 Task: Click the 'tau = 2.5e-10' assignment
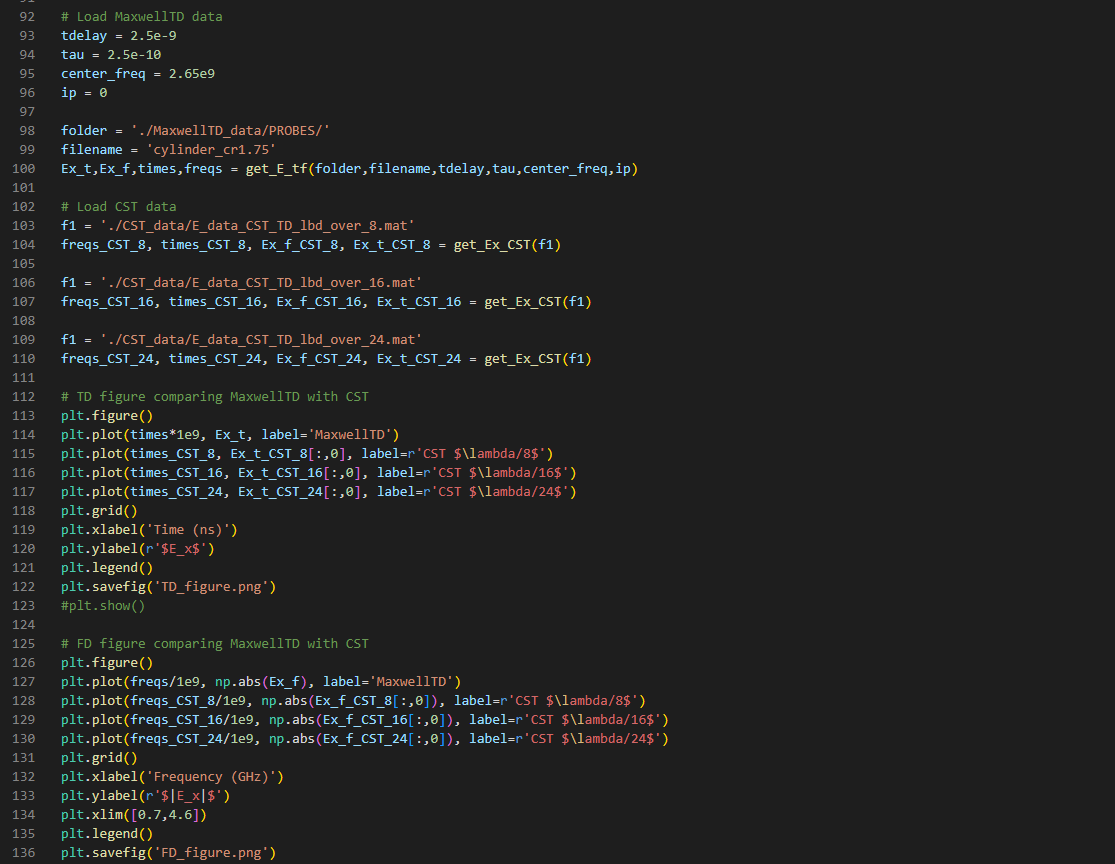111,55
